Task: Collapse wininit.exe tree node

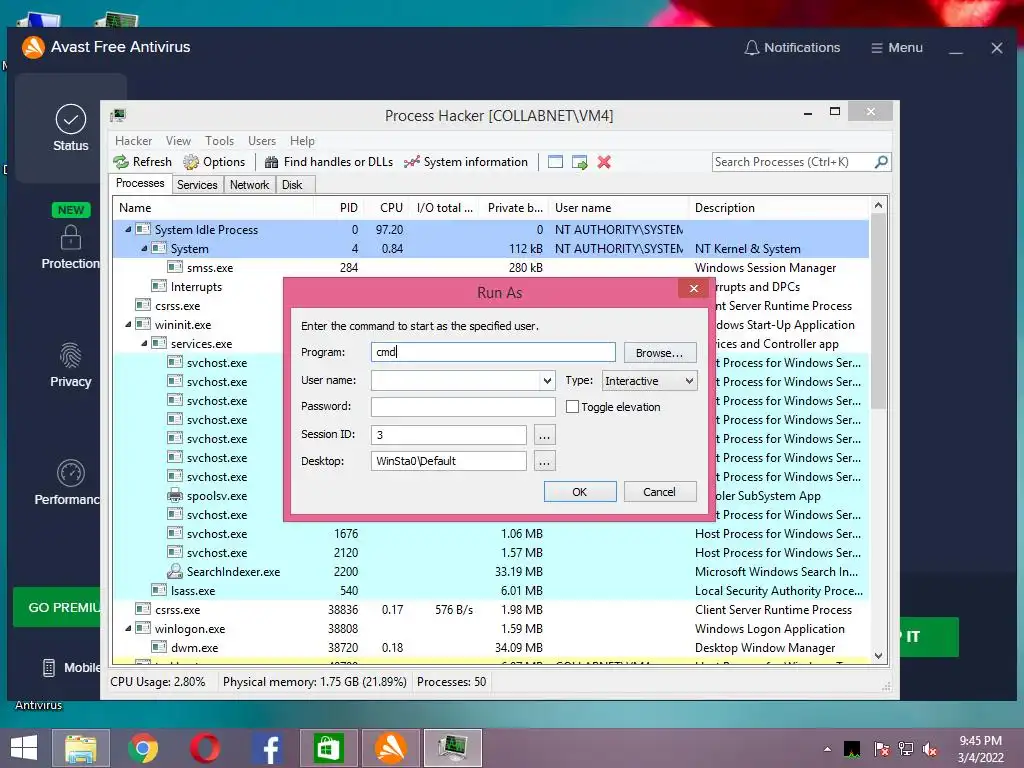Action: coord(128,324)
